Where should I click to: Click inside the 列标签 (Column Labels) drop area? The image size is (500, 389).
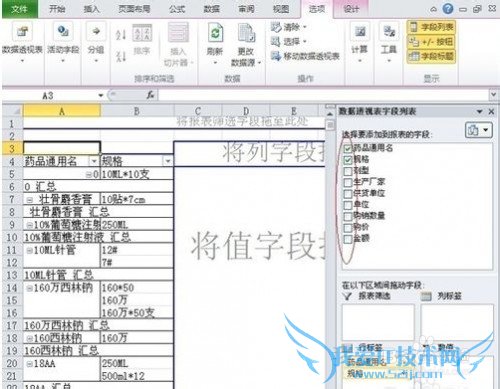pyautogui.click(x=457, y=322)
